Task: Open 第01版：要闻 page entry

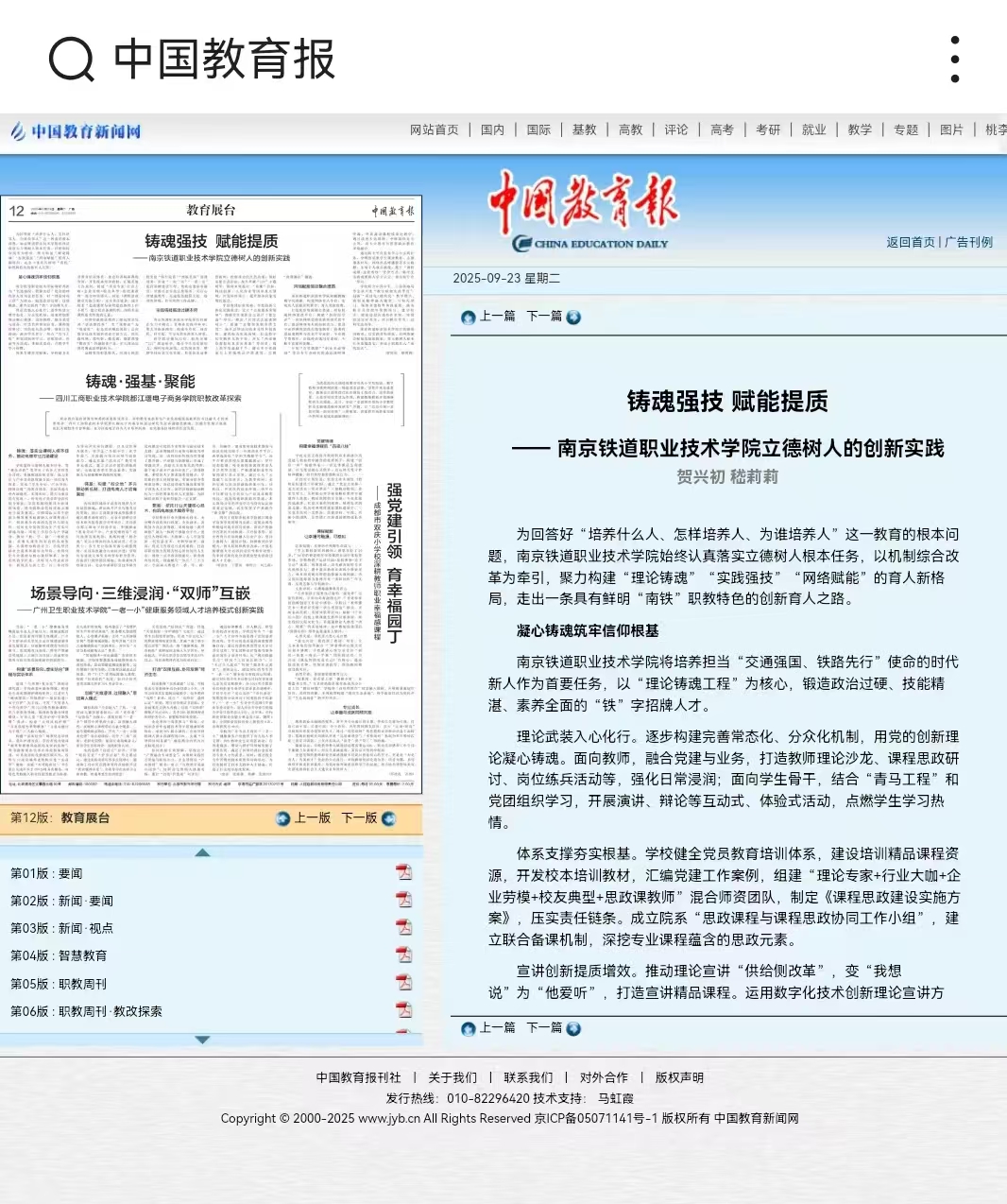Action: click(x=46, y=873)
